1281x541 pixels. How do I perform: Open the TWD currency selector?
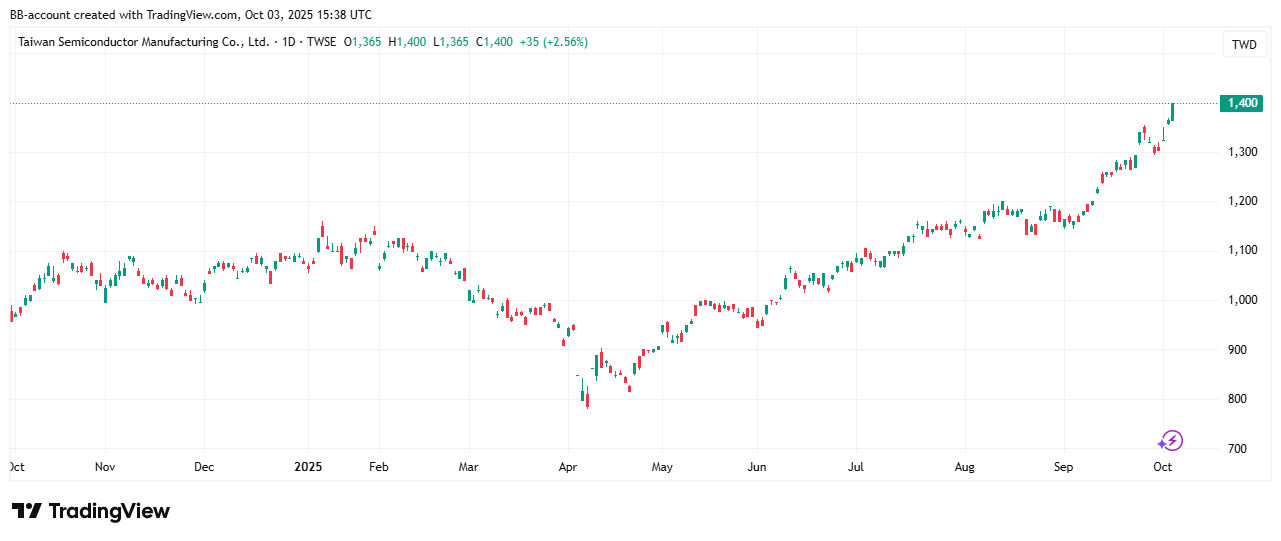pyautogui.click(x=1243, y=44)
